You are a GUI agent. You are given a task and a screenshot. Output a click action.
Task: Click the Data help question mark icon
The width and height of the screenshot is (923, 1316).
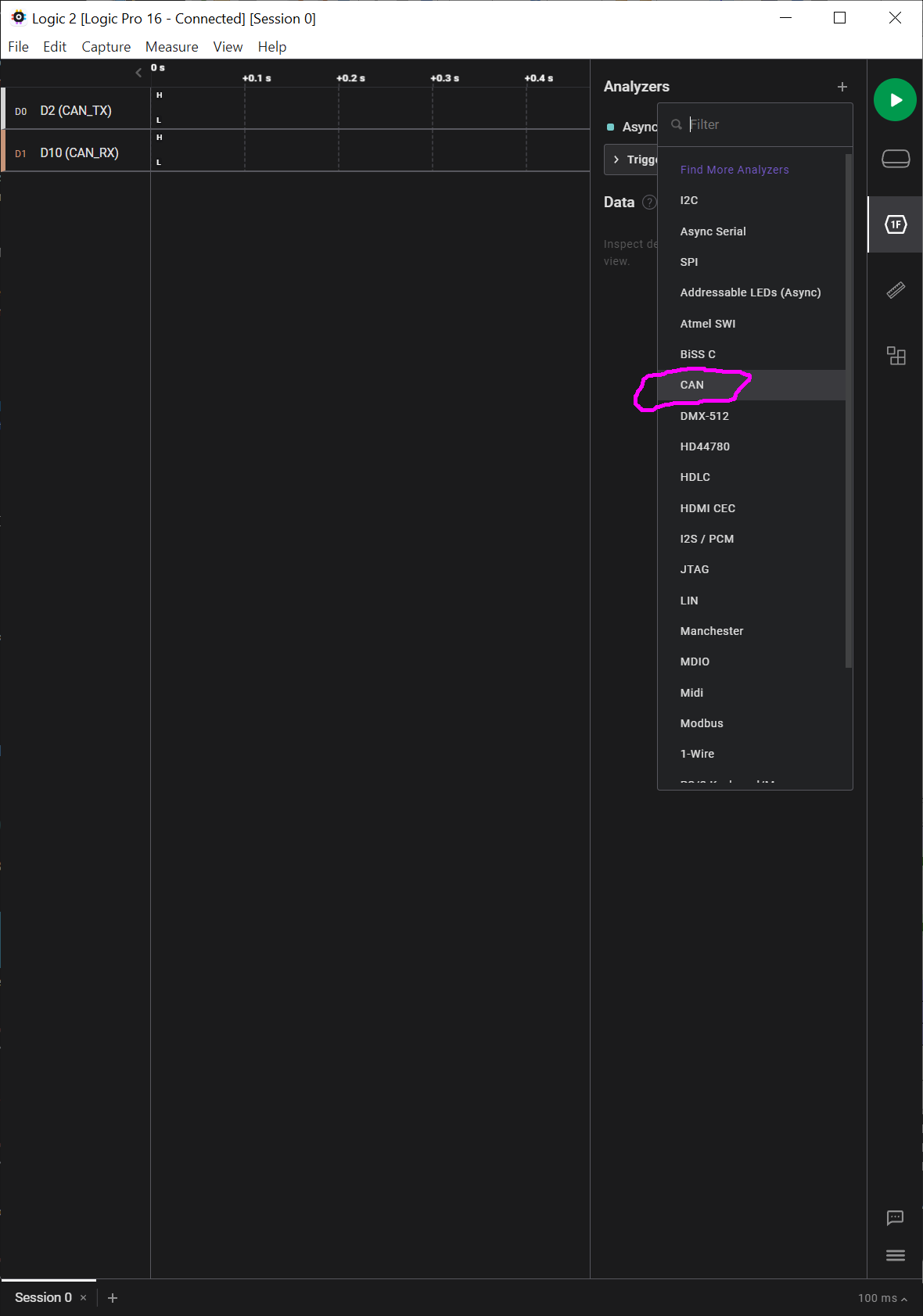(649, 203)
